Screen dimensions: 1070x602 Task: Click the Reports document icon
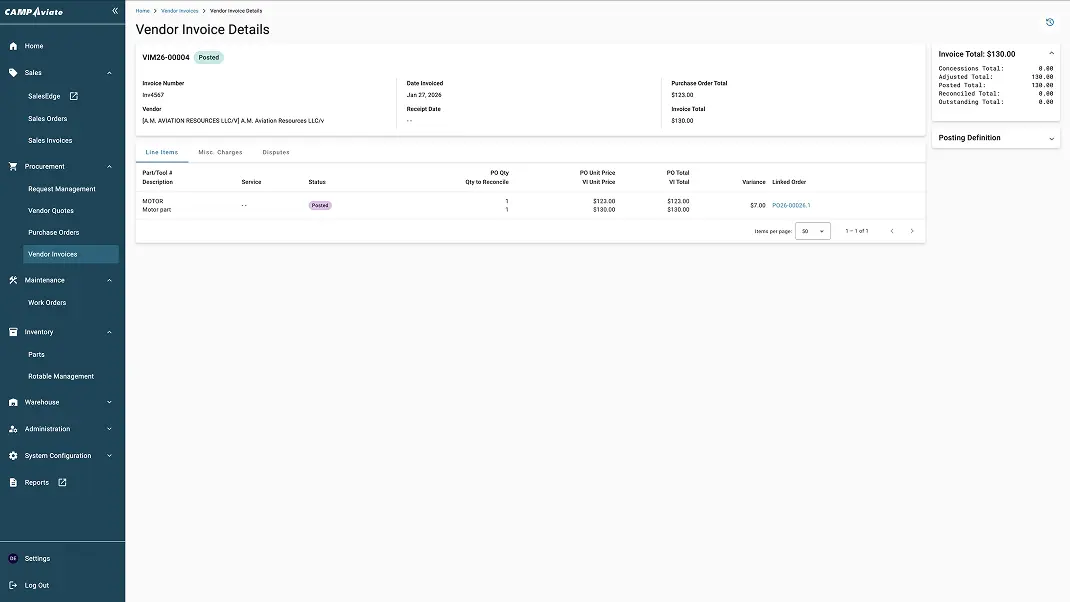[13, 483]
